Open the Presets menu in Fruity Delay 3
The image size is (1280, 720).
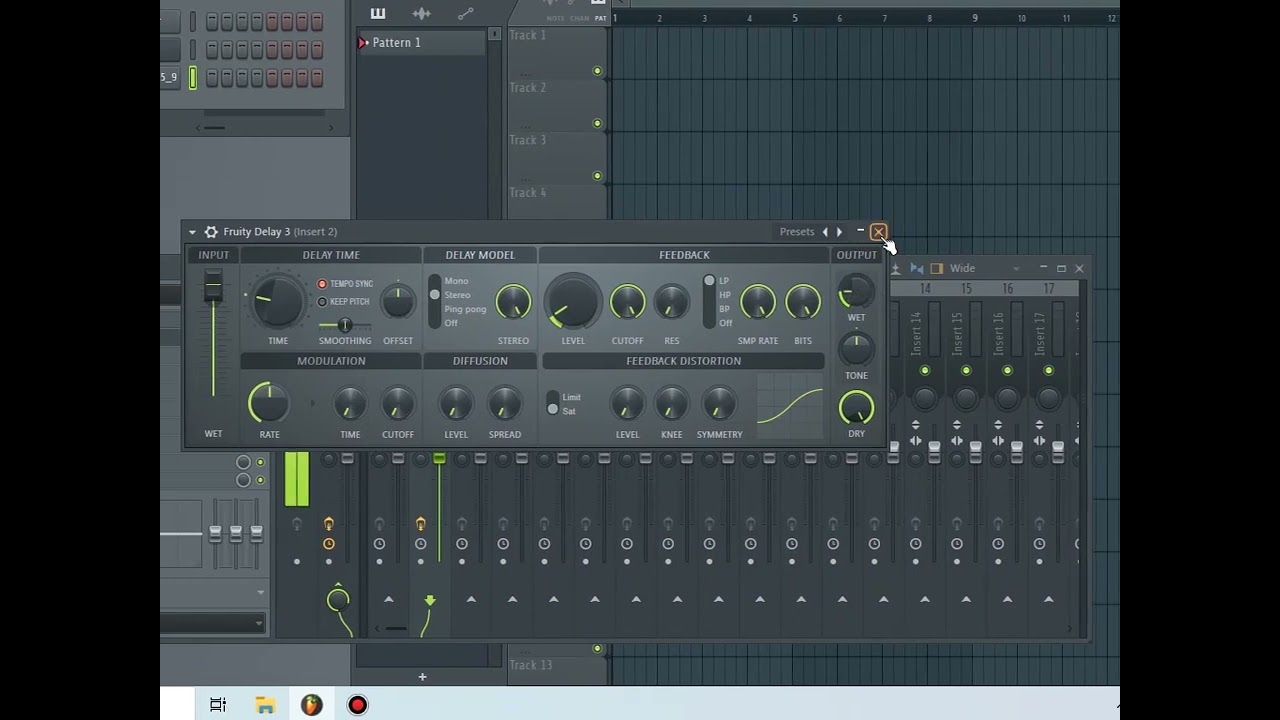pyautogui.click(x=797, y=232)
